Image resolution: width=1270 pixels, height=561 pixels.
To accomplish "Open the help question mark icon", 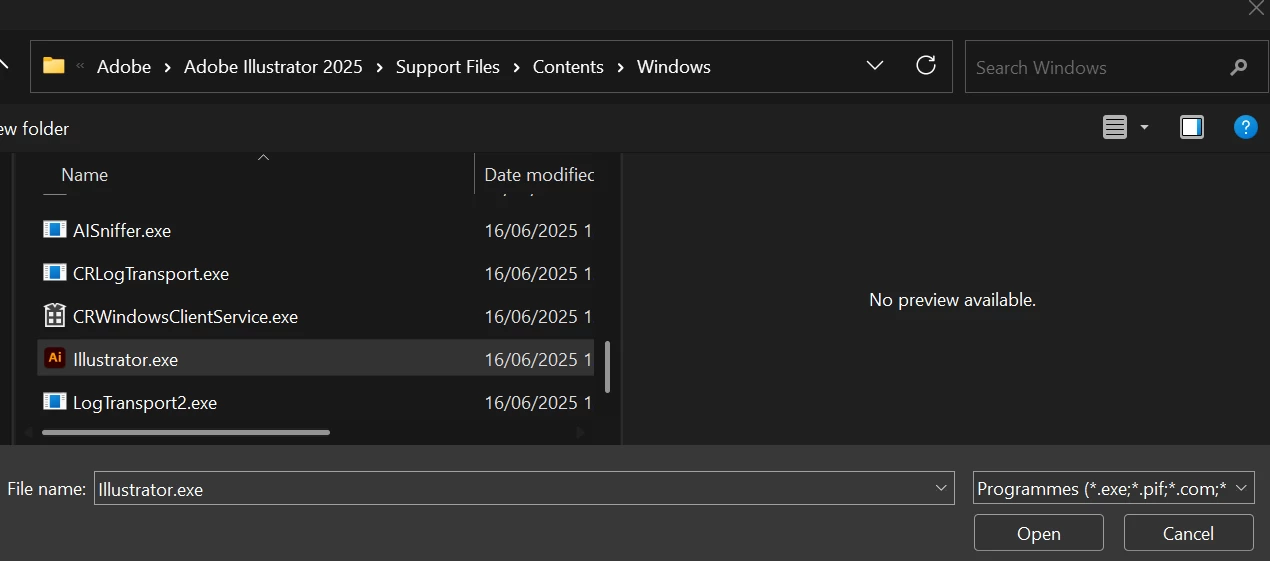I will tap(1245, 127).
